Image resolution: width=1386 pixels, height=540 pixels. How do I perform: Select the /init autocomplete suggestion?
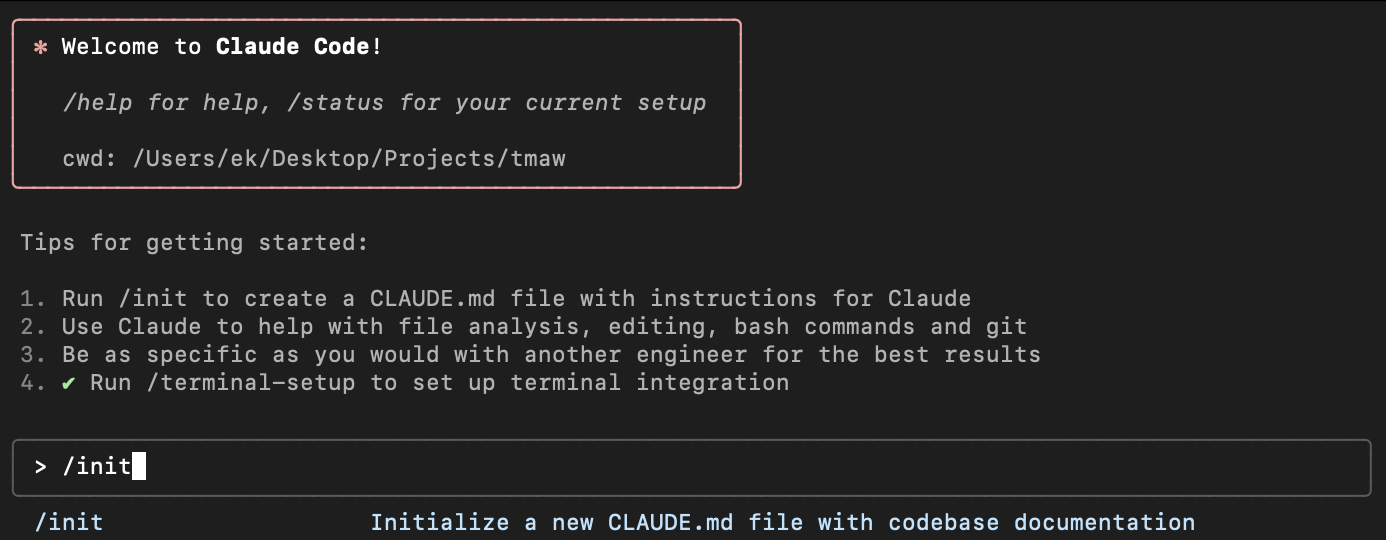(69, 522)
